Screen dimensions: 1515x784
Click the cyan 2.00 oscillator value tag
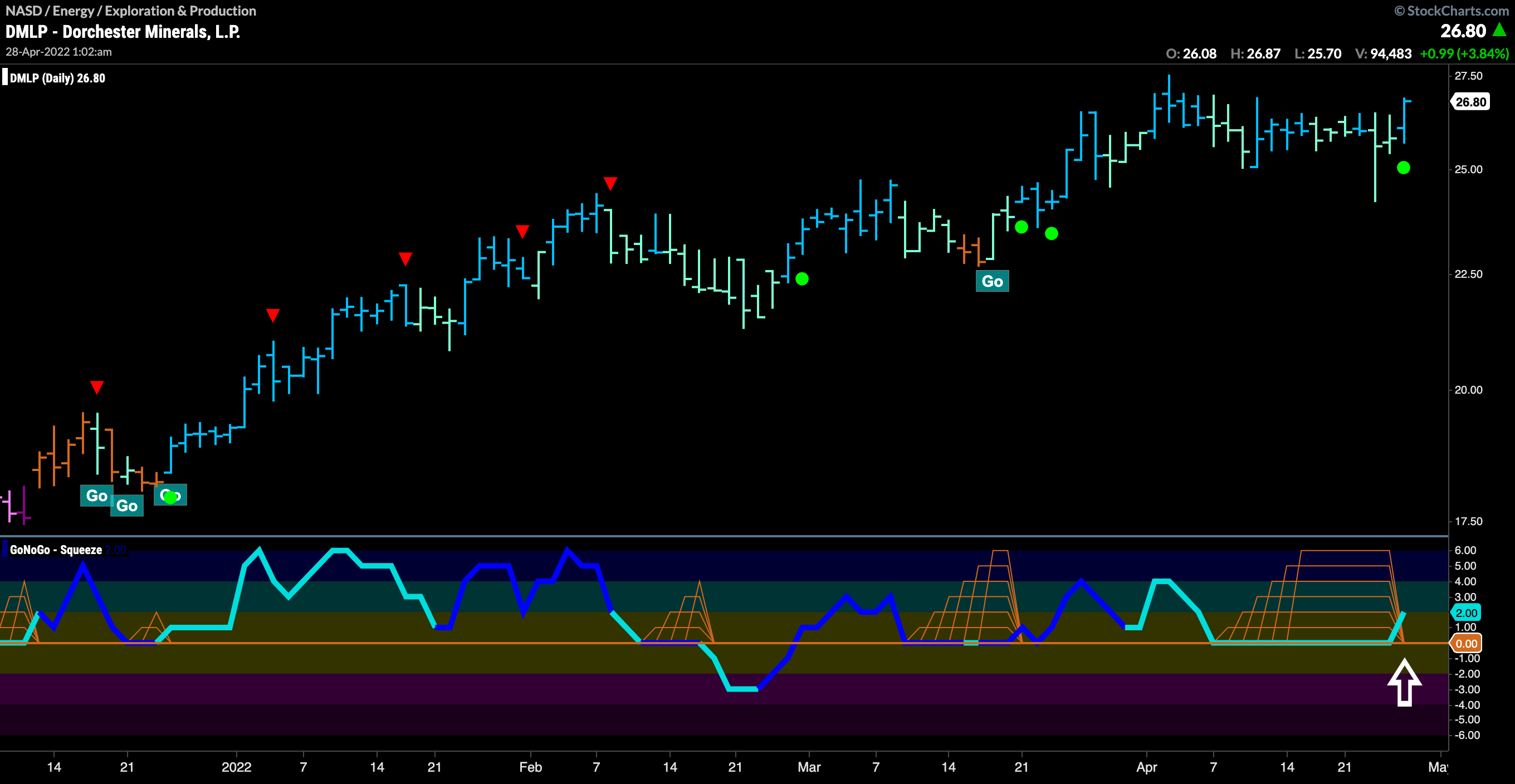coord(1466,613)
